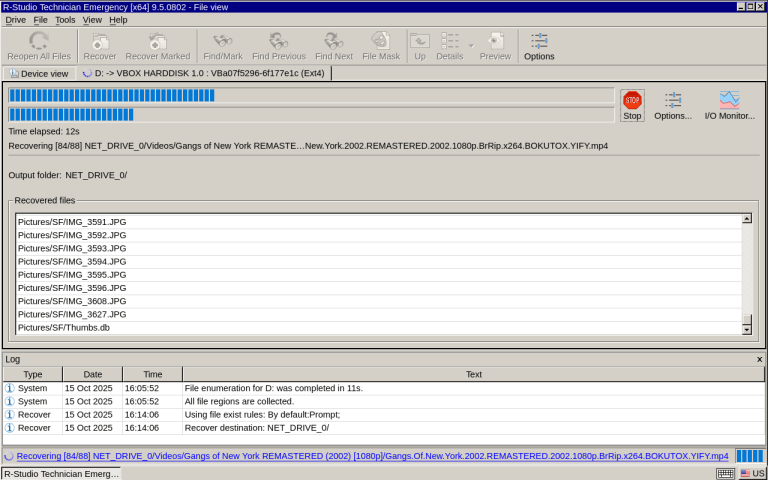The width and height of the screenshot is (768, 480).
Task: Open the I/O Monitor
Action: [729, 105]
